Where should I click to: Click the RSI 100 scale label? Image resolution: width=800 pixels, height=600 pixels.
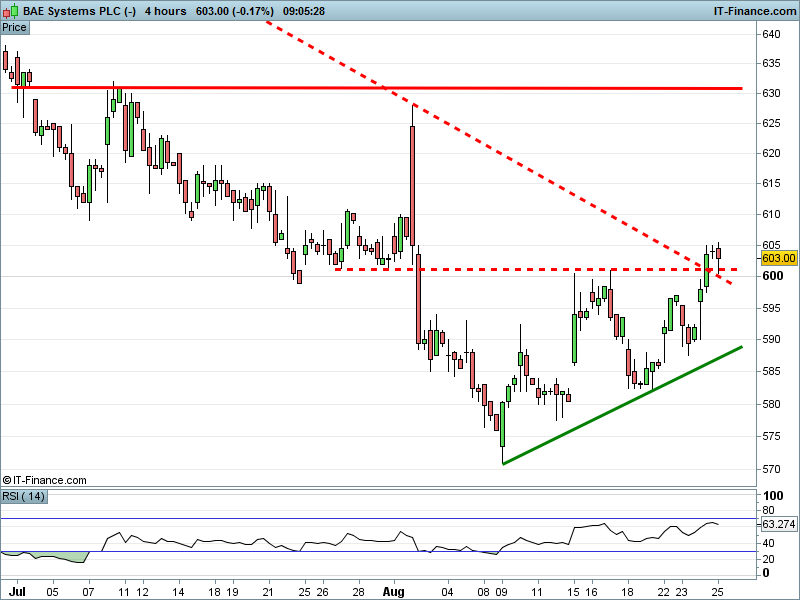click(772, 495)
